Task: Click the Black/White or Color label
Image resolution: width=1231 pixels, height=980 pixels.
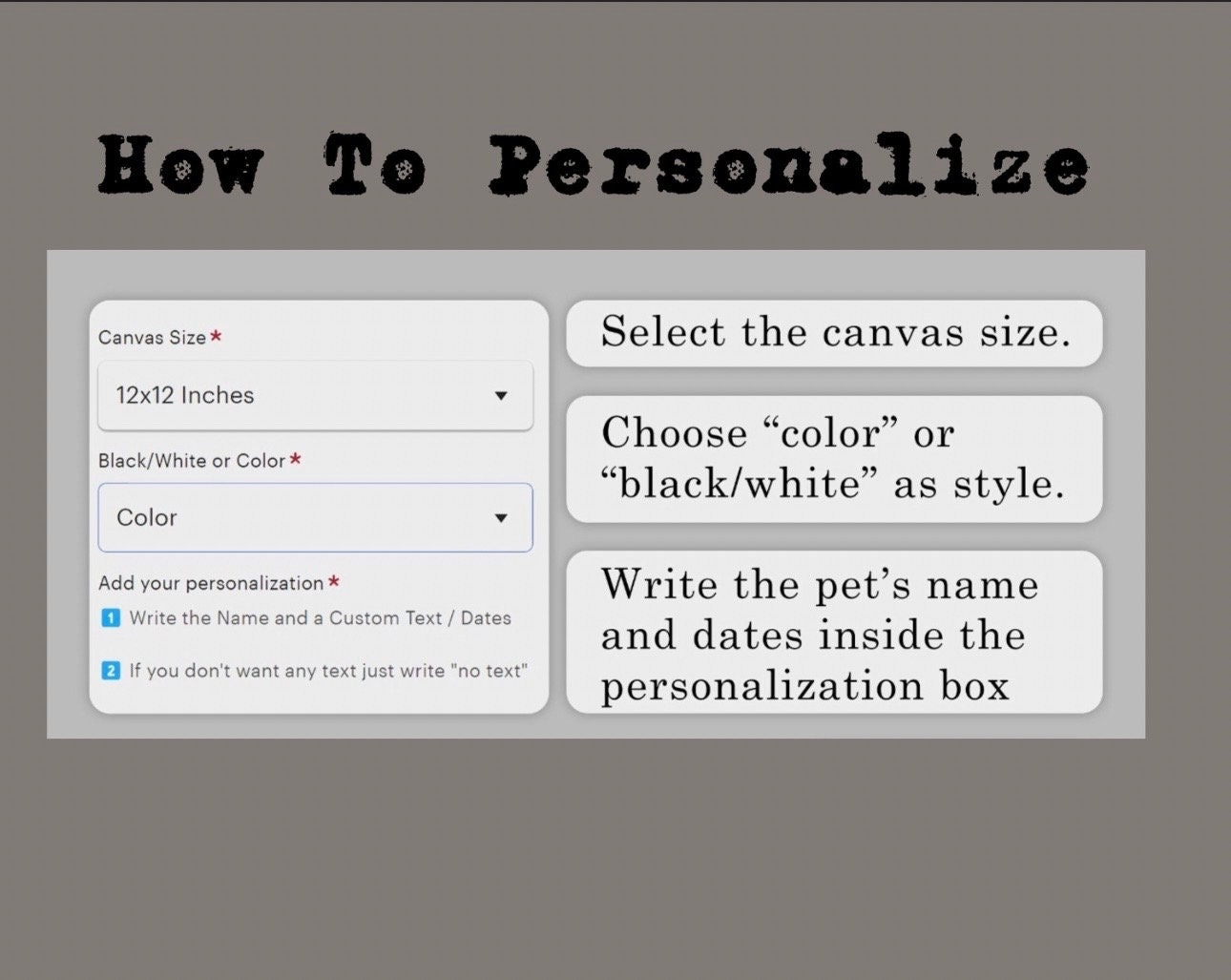Action: coord(192,461)
